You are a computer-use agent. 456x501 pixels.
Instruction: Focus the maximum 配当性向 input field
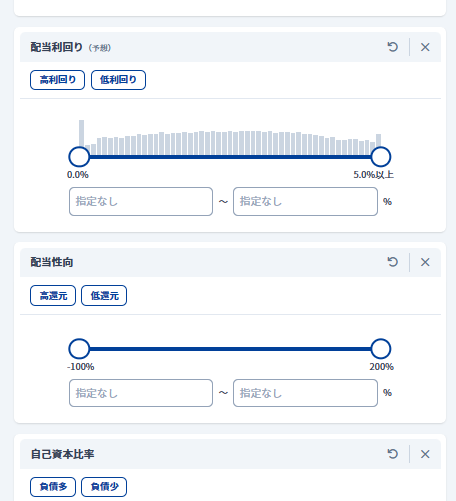pos(305,393)
